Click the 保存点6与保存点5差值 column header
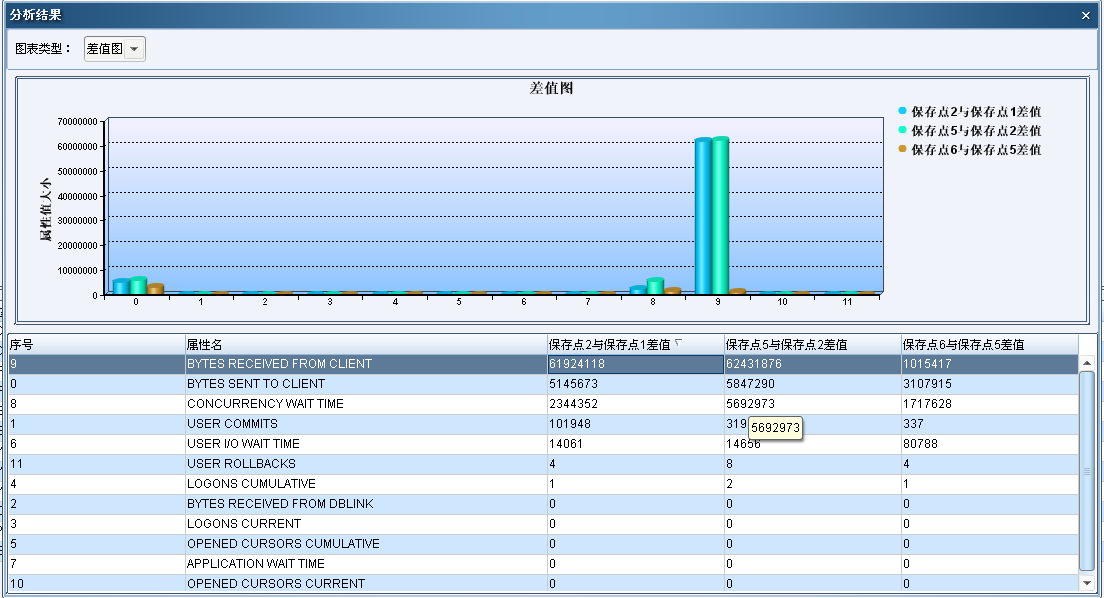 pyautogui.click(x=989, y=344)
